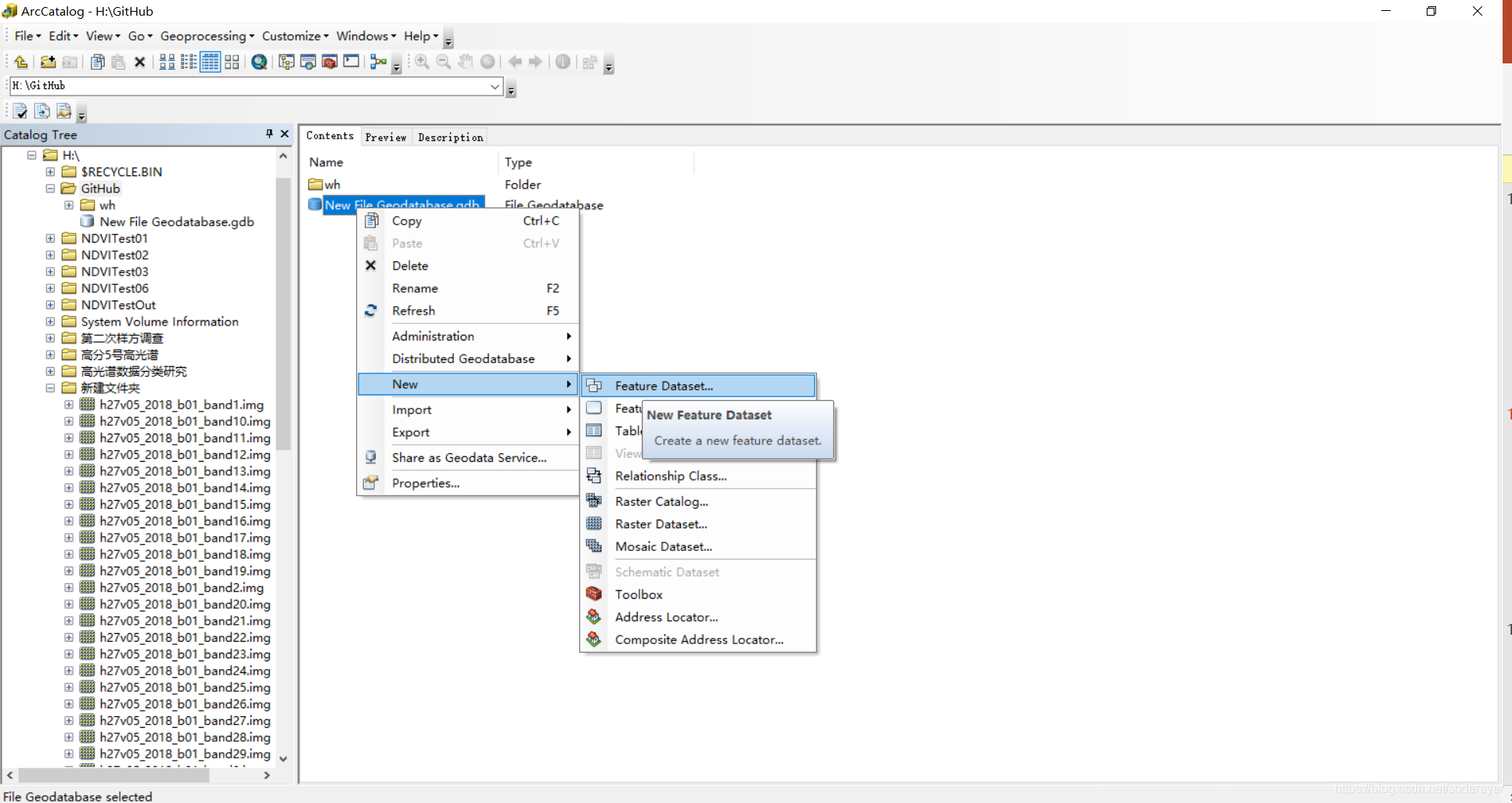The image size is (1512, 803).
Task: Click the Validate Metadata icon
Action: [x=20, y=111]
